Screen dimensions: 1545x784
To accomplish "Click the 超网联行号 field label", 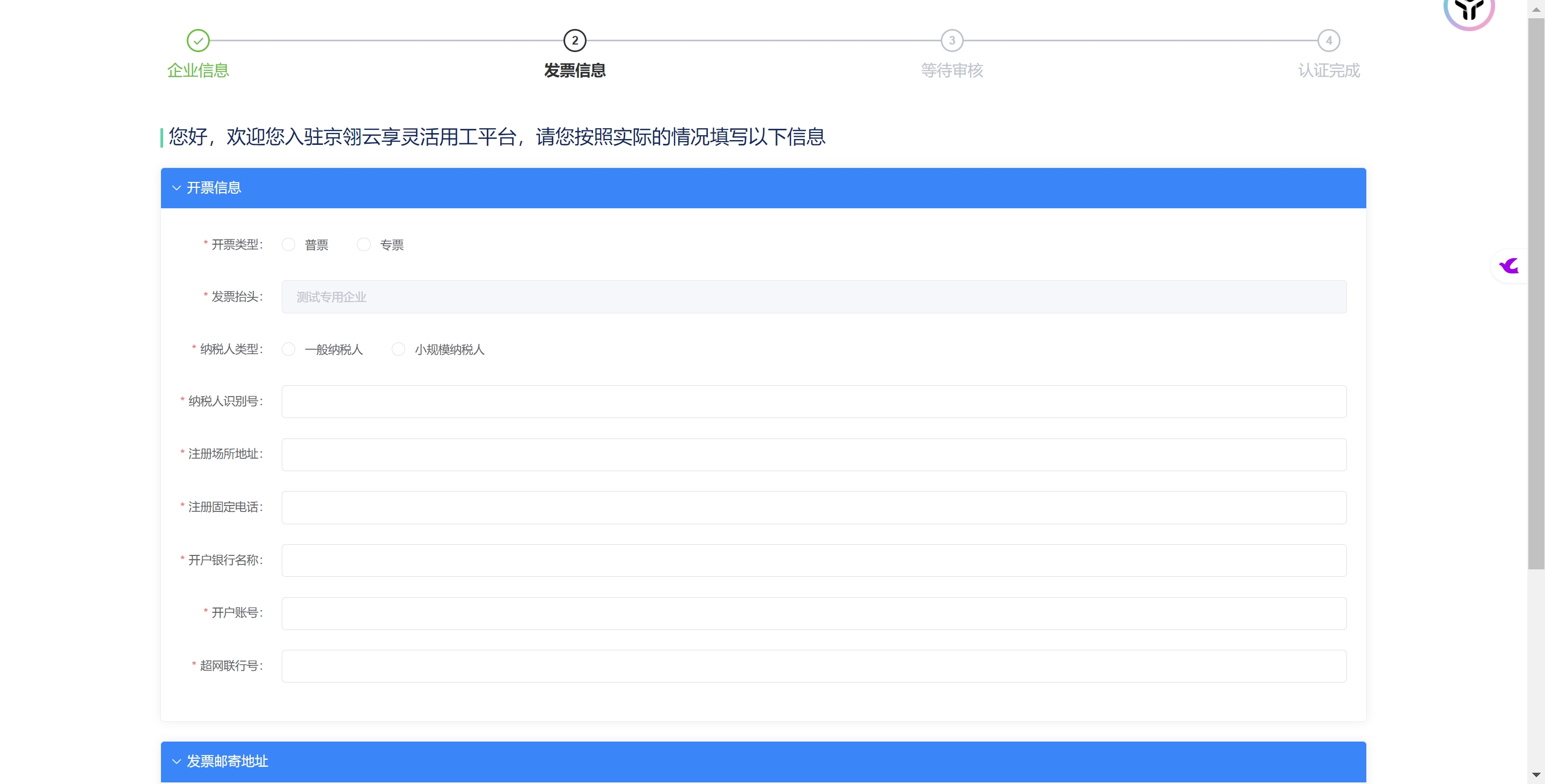I will [x=231, y=666].
